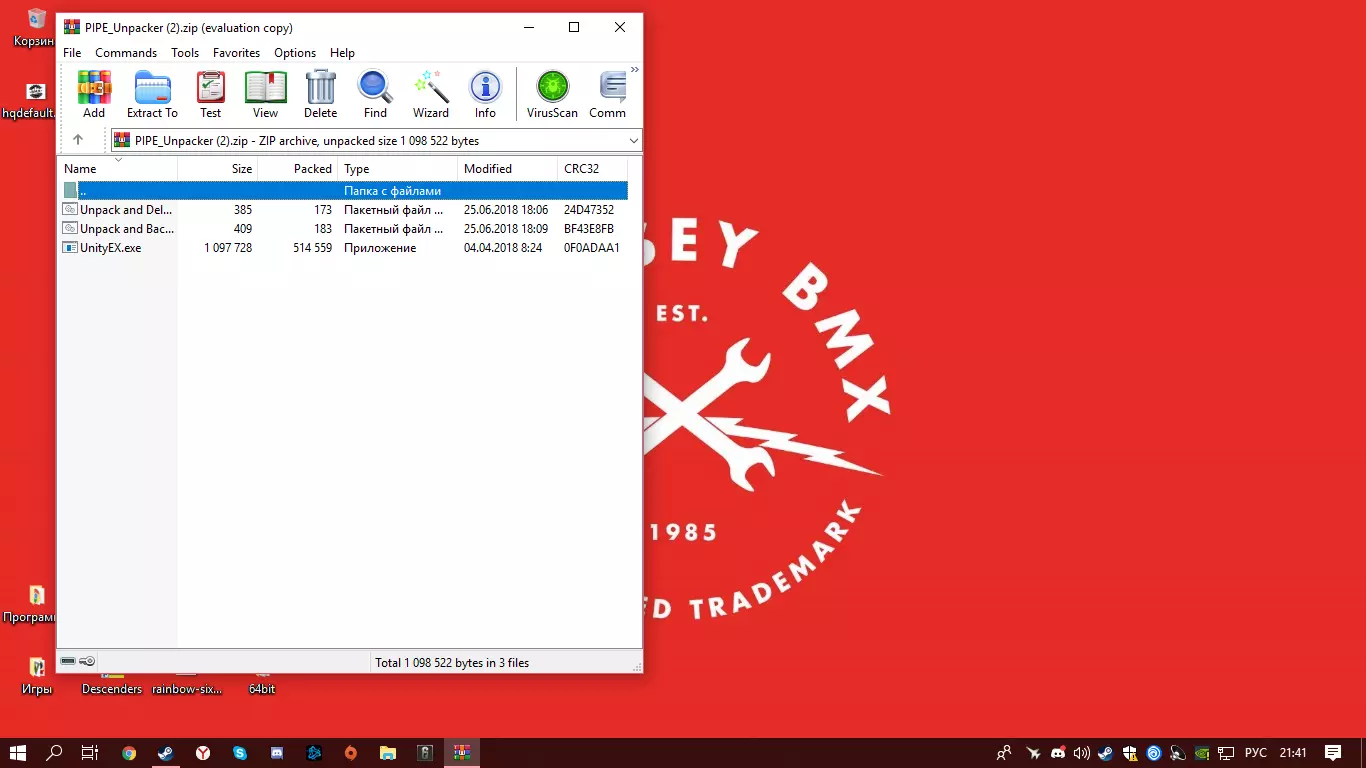The image size is (1366, 768).
Task: Open File Explorer from the taskbar
Action: point(388,753)
